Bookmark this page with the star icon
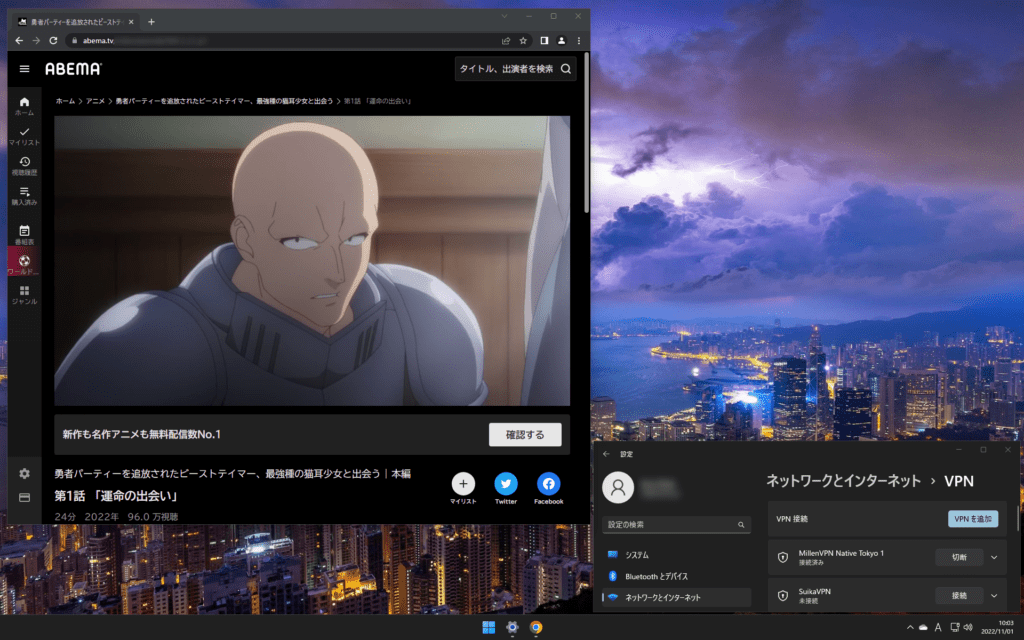The height and width of the screenshot is (640, 1024). 522,40
